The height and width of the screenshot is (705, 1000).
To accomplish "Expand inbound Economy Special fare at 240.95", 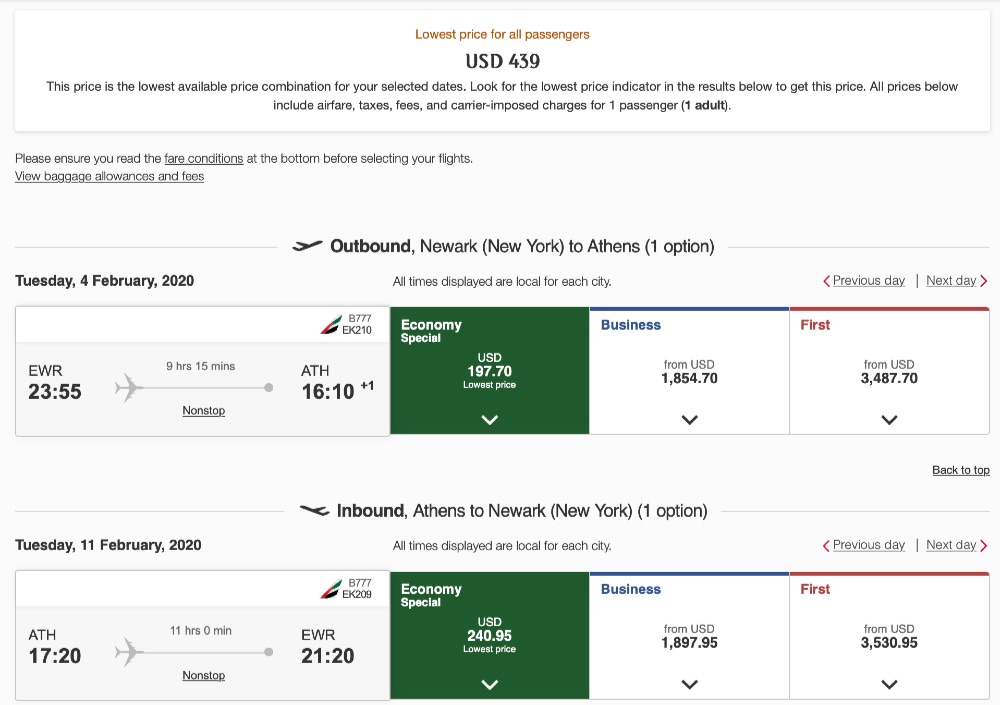I will (x=489, y=685).
